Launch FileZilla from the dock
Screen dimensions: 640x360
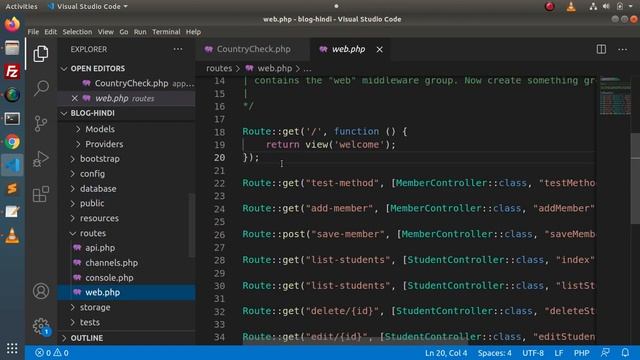12,71
